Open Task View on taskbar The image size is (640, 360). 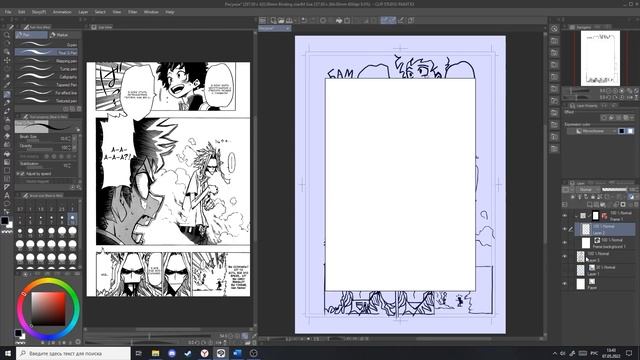click(x=138, y=353)
